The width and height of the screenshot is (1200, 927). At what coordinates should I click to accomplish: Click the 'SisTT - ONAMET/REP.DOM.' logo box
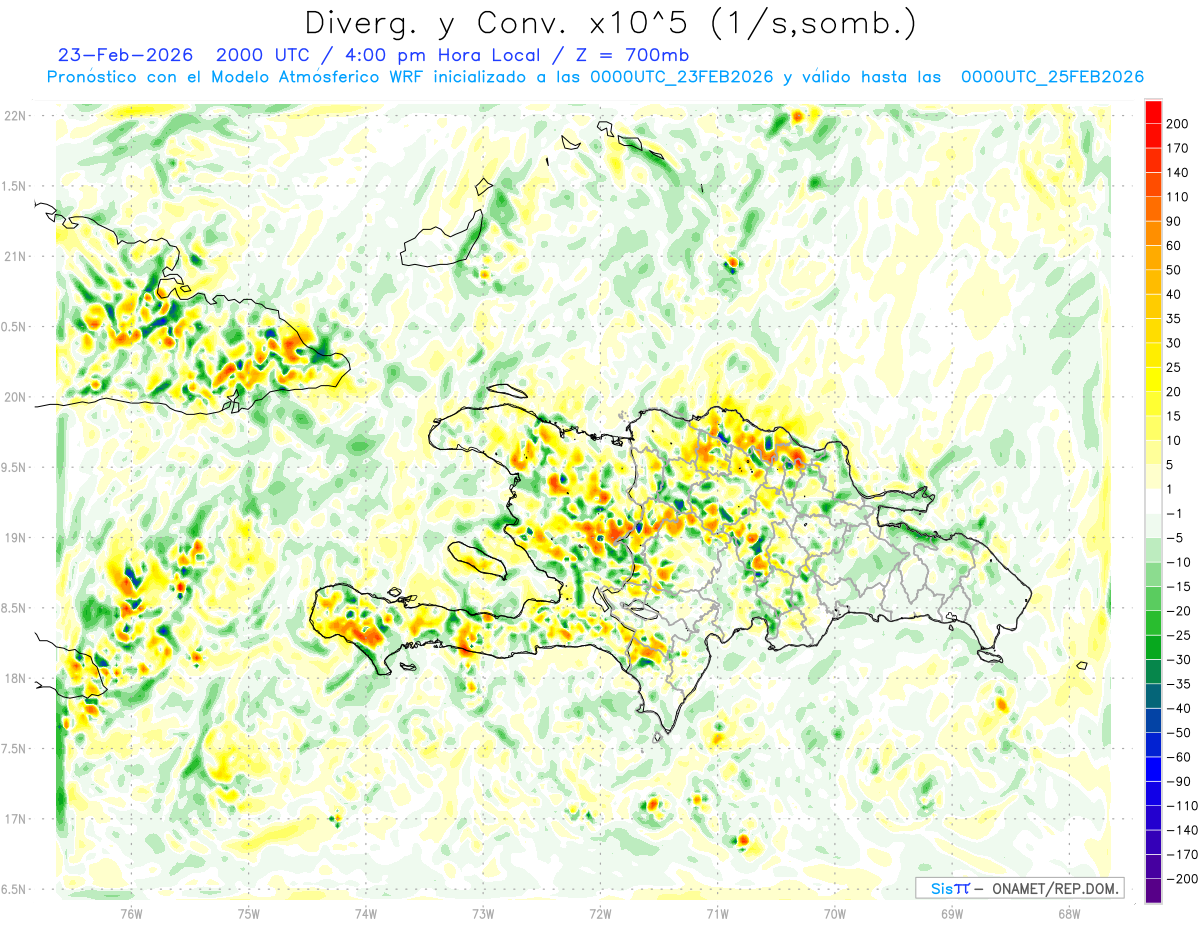1019,888
